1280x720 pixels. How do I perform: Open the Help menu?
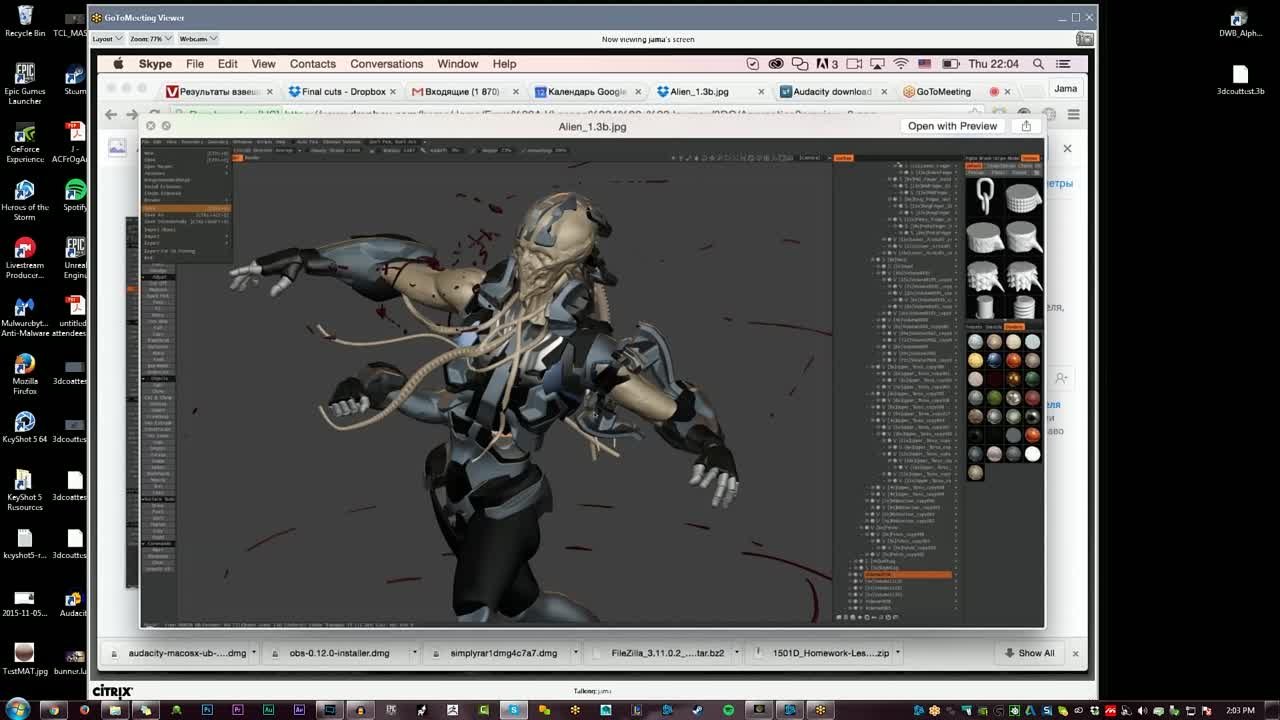tap(504, 64)
